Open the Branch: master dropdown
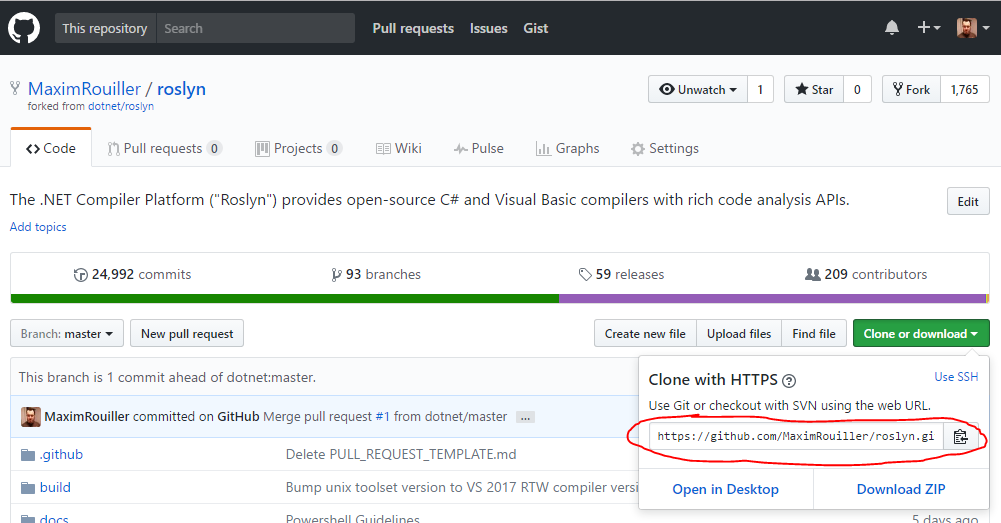Screen dimensions: 1001x523 (67, 333)
